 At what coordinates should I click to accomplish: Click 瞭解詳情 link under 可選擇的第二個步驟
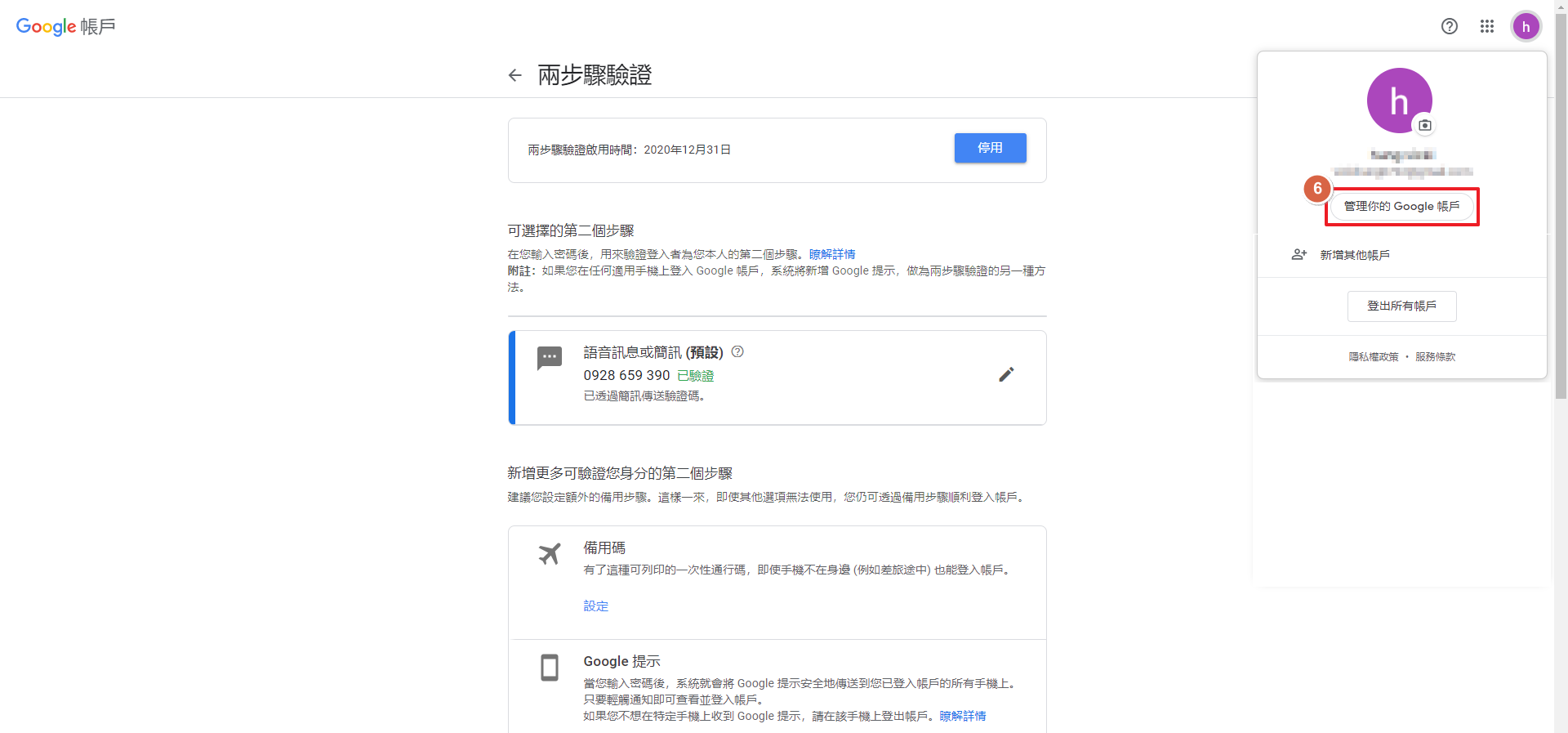click(832, 254)
